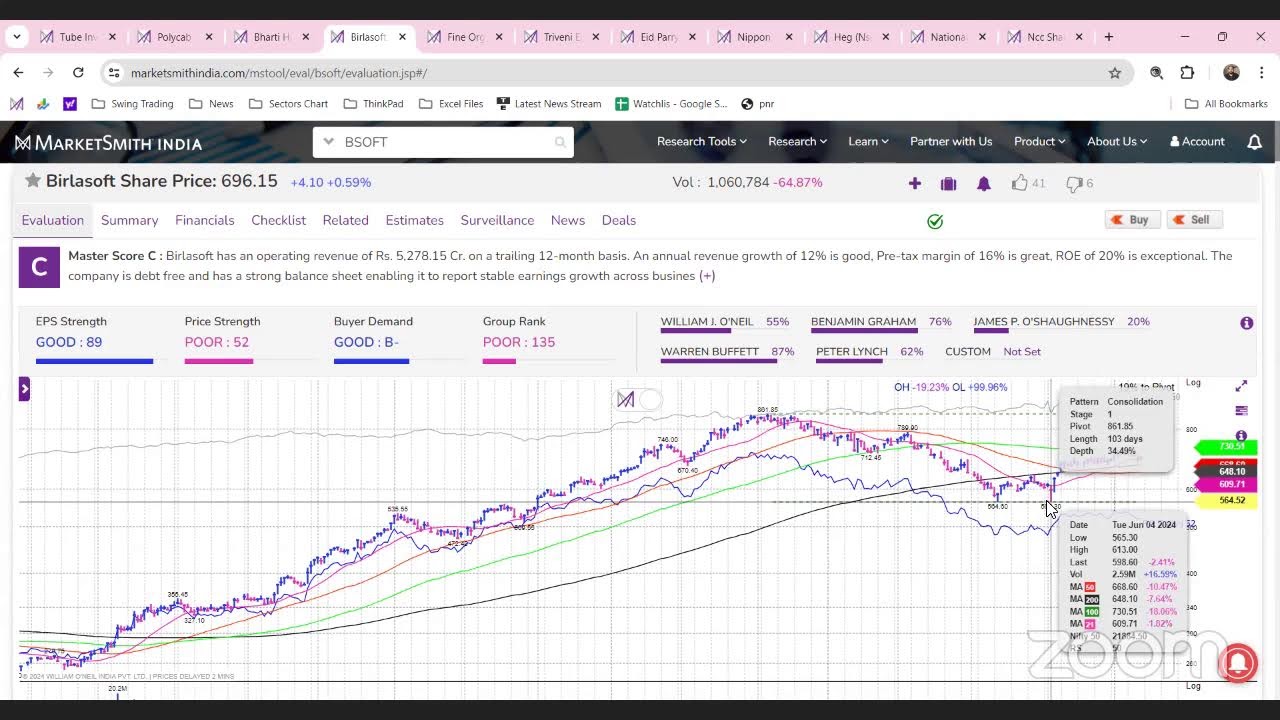Open Product dropdown menu

pyautogui.click(x=1039, y=142)
